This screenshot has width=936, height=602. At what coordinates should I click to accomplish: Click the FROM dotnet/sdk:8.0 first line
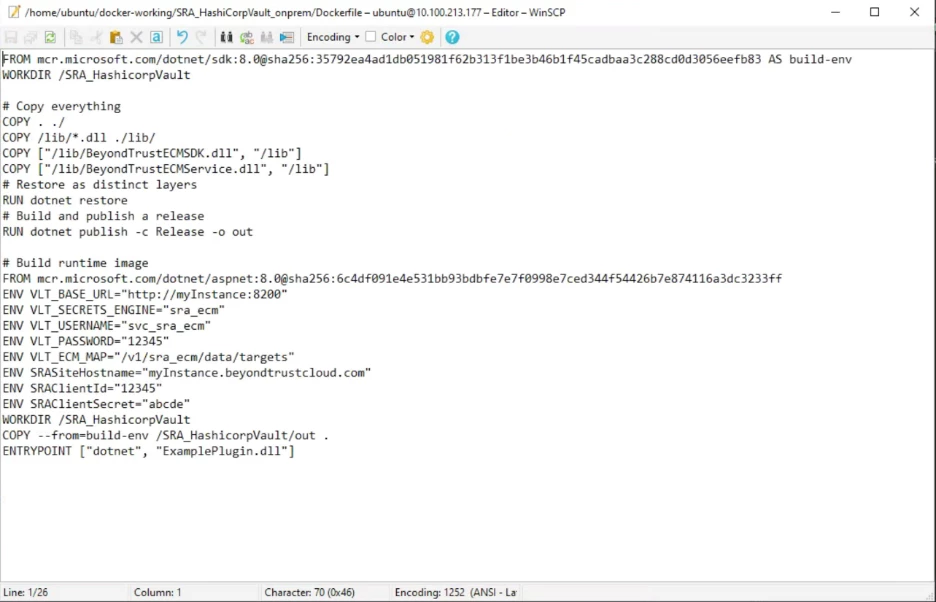coord(427,59)
